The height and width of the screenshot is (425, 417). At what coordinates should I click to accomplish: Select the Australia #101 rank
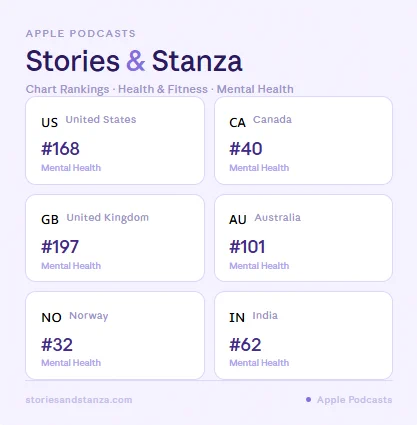point(247,247)
